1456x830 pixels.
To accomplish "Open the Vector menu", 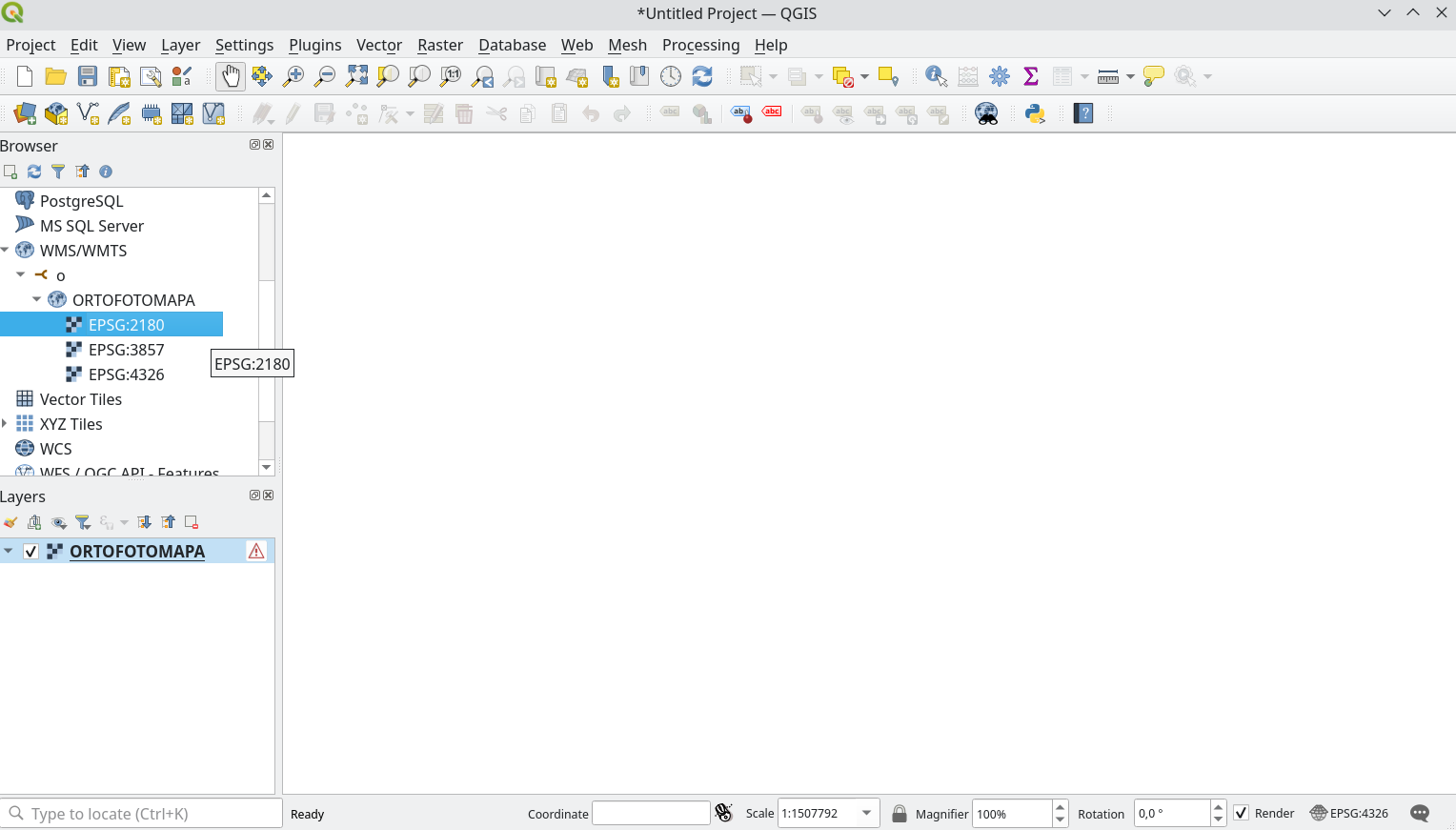I will (x=378, y=45).
